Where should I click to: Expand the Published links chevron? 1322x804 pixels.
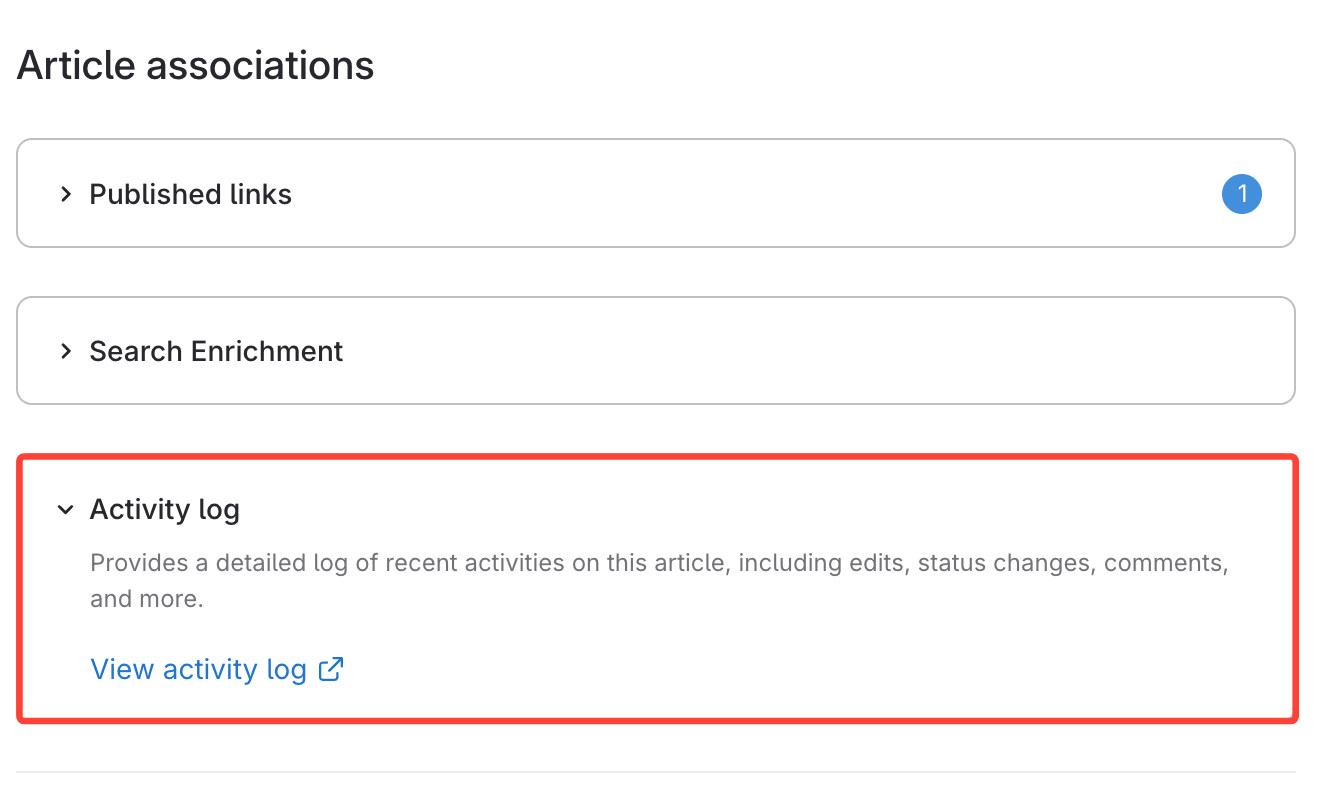66,194
